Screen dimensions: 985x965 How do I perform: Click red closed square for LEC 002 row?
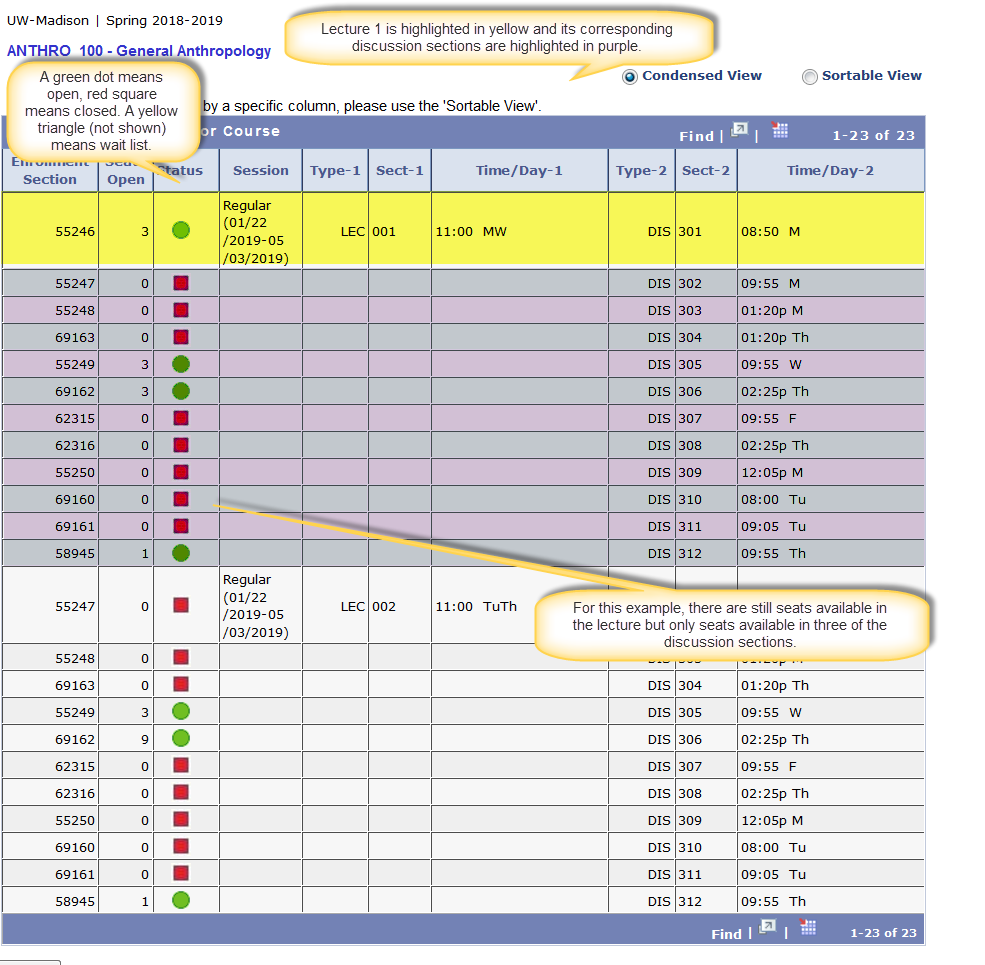pos(181,606)
